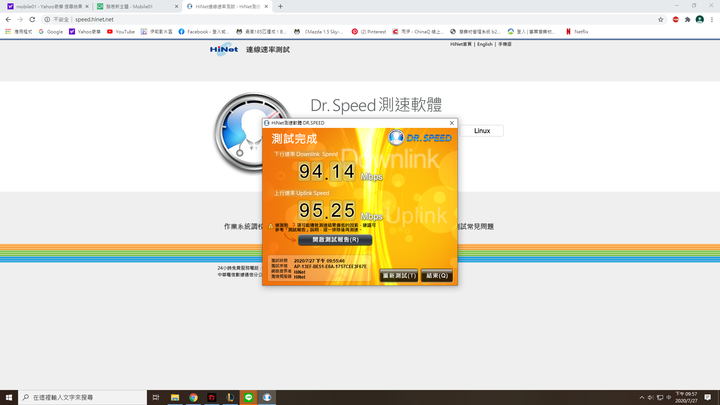Click the HiNet logo on page header

pyautogui.click(x=224, y=49)
